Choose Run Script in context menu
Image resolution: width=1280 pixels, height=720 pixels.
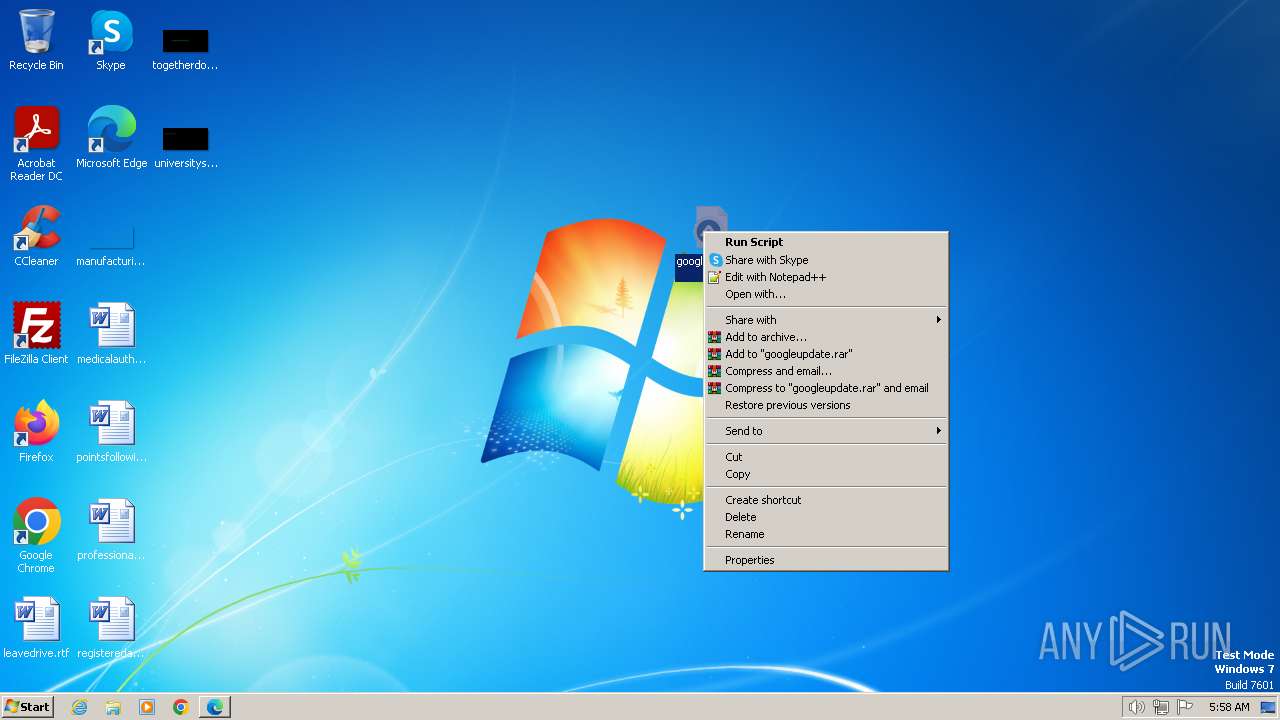(x=826, y=242)
